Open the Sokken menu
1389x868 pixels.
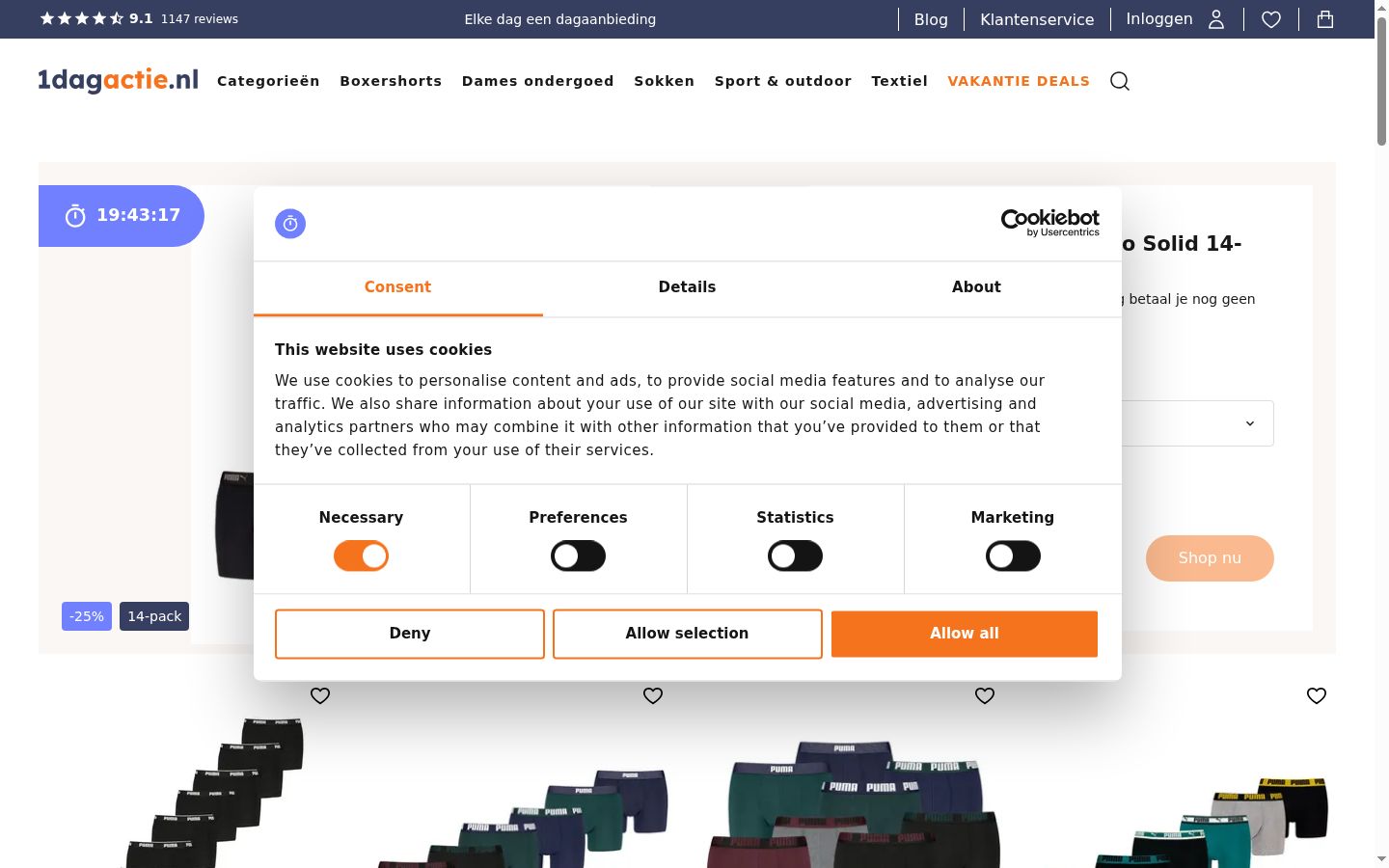664,81
